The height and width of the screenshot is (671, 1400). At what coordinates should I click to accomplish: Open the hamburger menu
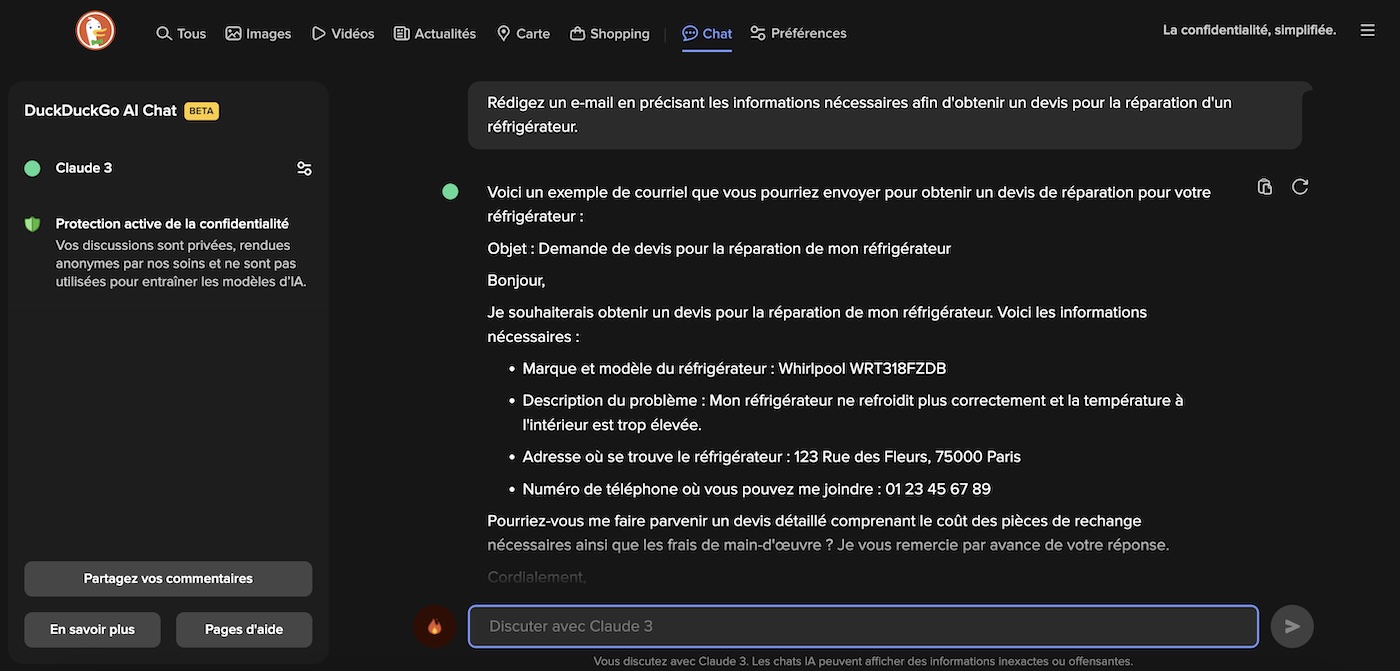pos(1367,29)
